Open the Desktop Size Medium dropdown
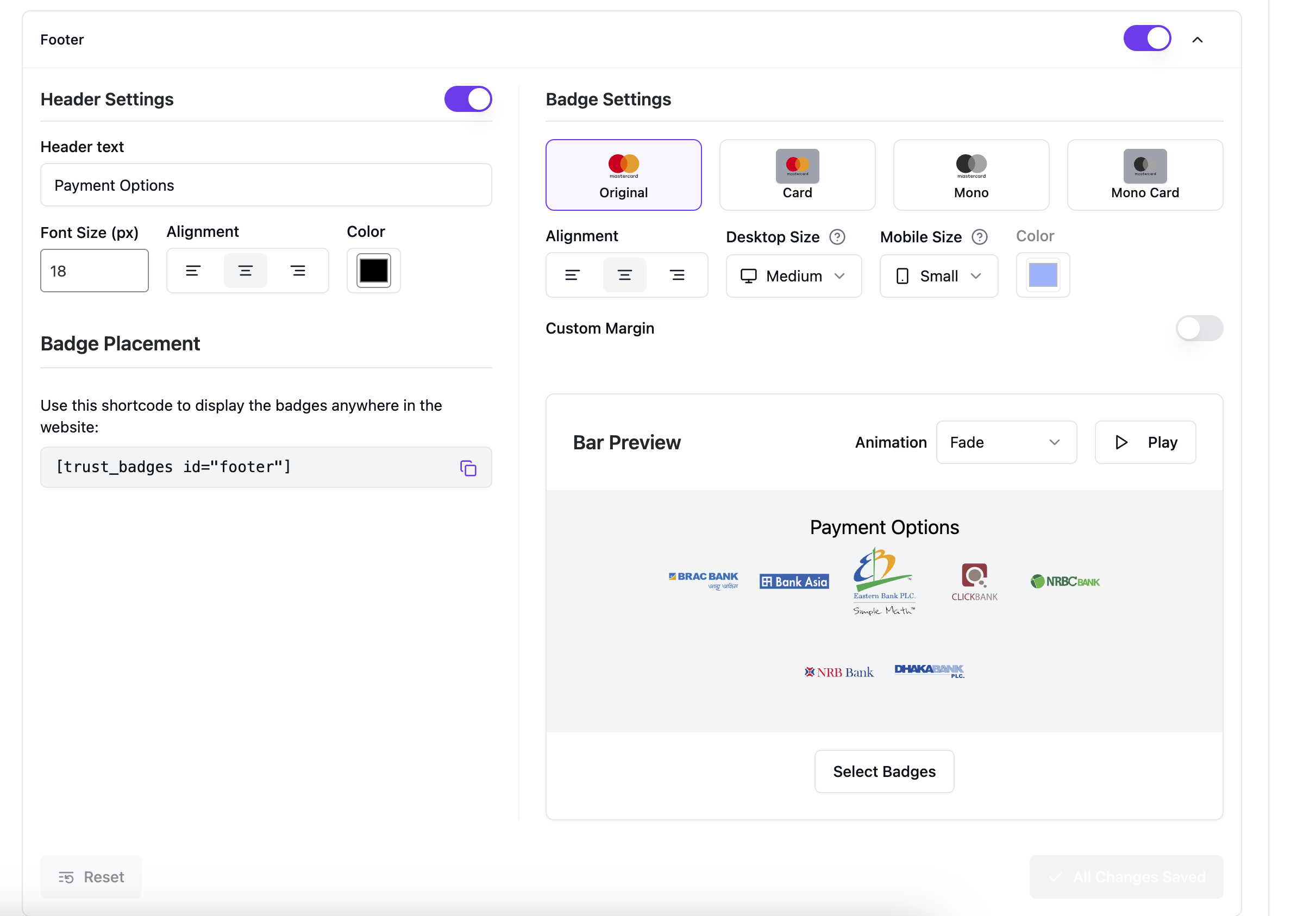This screenshot has height=916, width=1316. [x=793, y=275]
